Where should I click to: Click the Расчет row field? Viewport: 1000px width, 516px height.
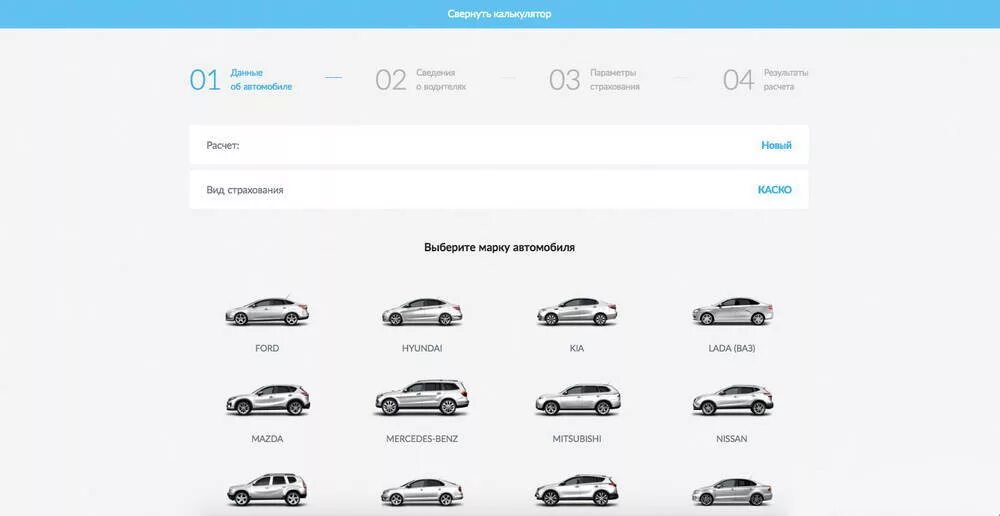[499, 145]
